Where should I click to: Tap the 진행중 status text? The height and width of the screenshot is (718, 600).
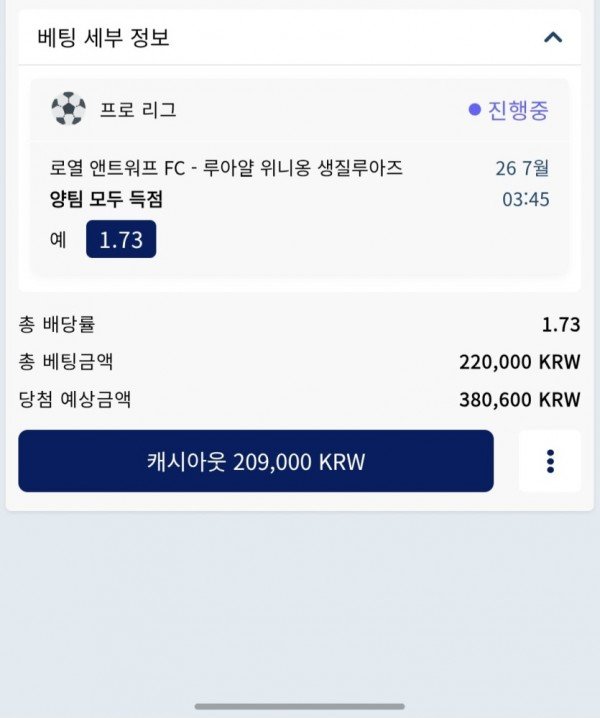click(518, 110)
